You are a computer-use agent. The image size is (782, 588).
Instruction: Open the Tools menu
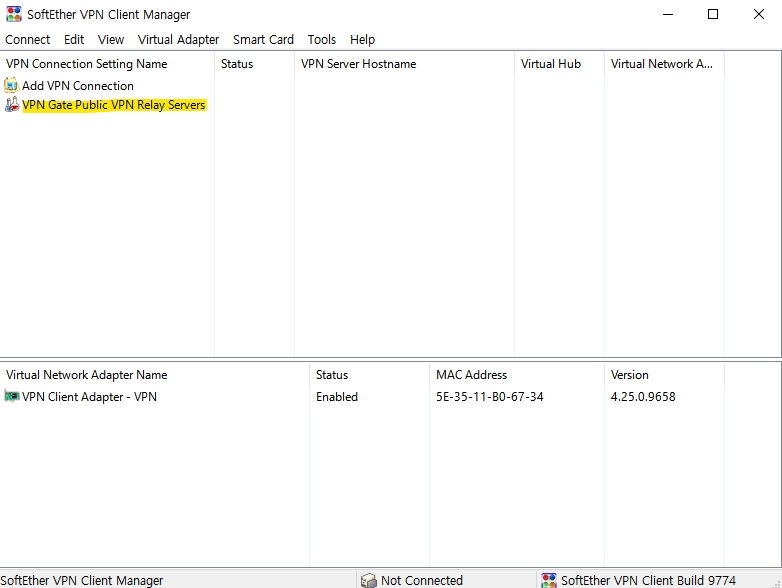(322, 39)
